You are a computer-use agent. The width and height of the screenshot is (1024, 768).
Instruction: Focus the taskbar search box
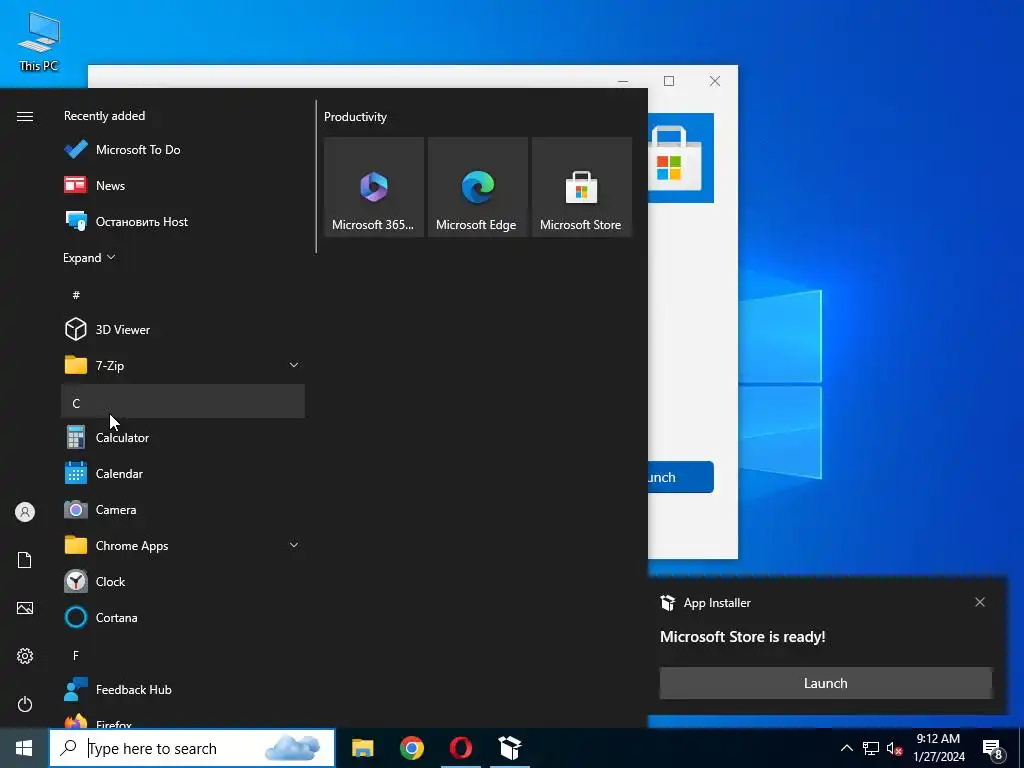pos(192,748)
